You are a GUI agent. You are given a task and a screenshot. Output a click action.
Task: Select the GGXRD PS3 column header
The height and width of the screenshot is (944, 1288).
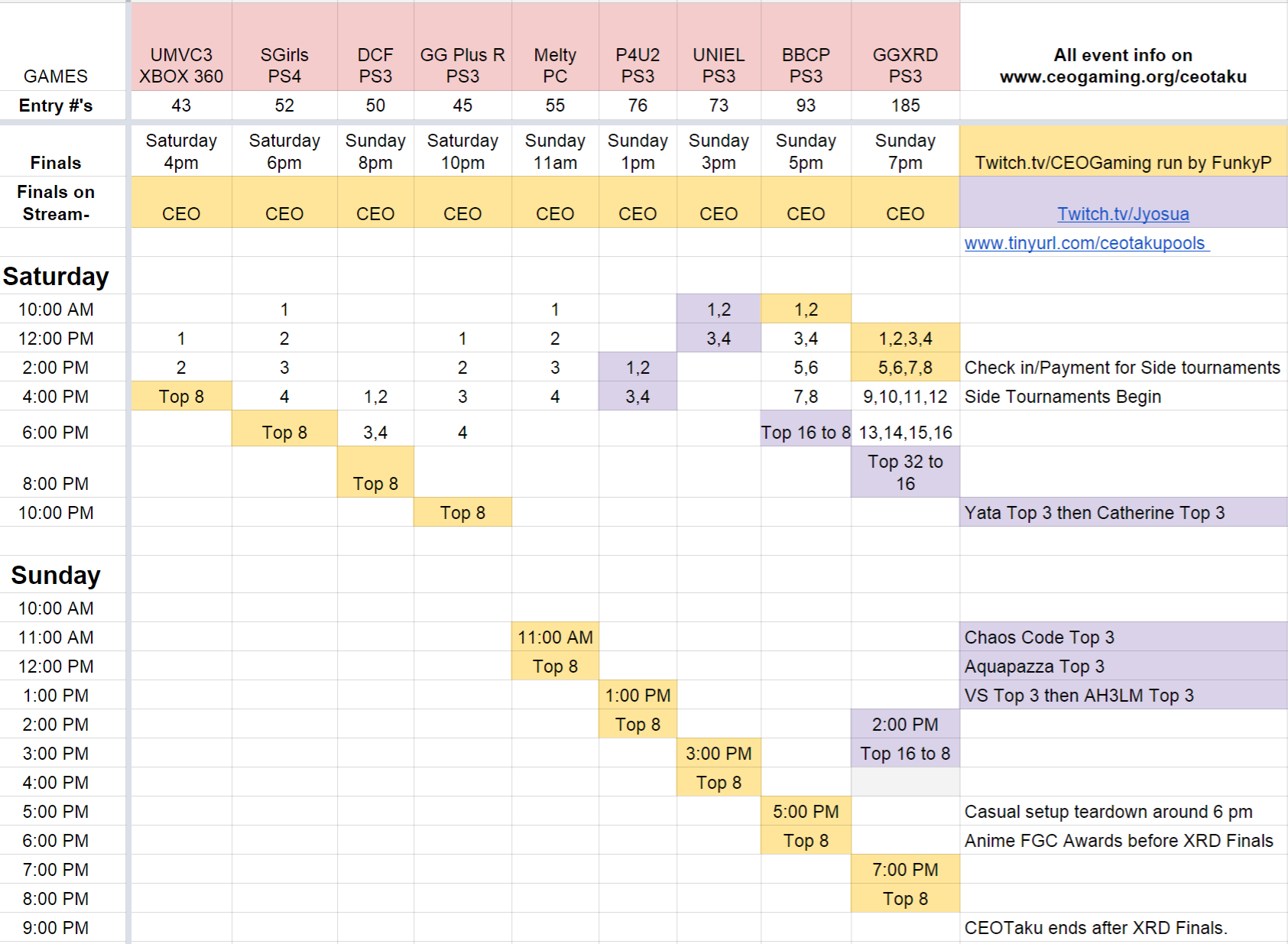904,66
